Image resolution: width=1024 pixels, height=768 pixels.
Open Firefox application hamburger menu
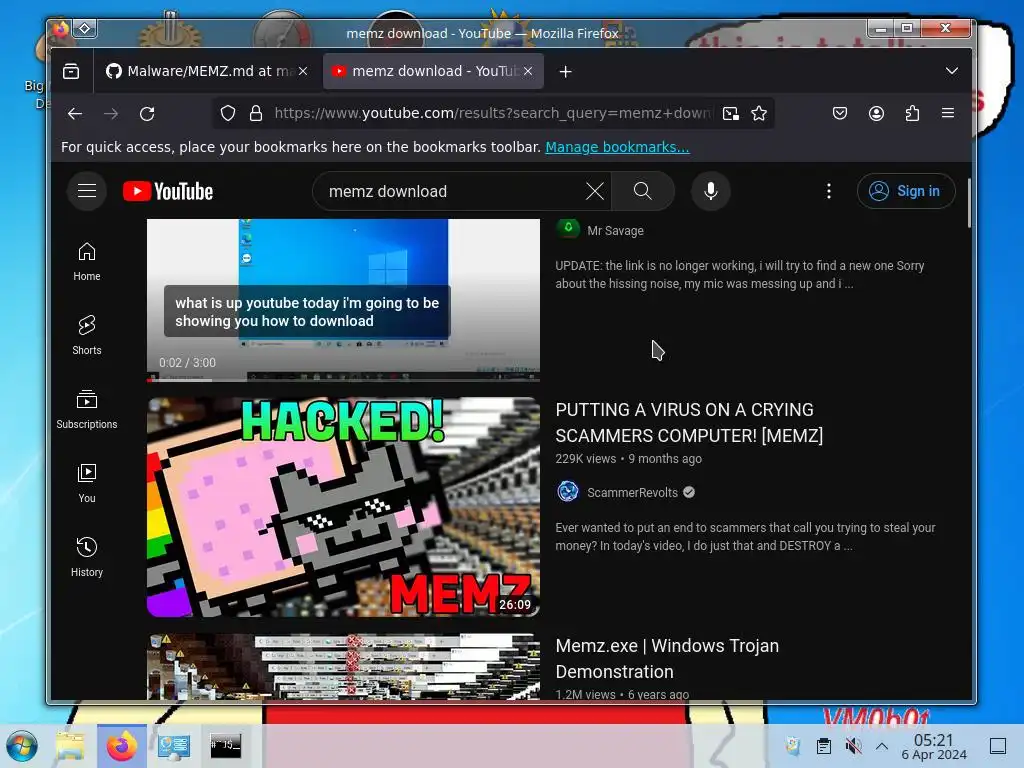[x=948, y=113]
